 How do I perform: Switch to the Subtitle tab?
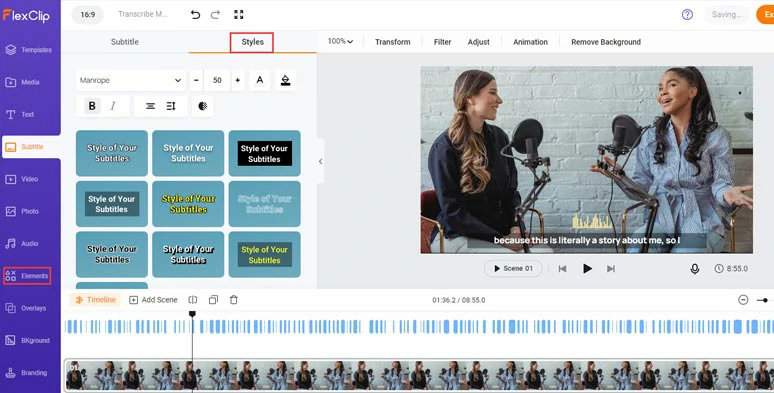point(124,42)
